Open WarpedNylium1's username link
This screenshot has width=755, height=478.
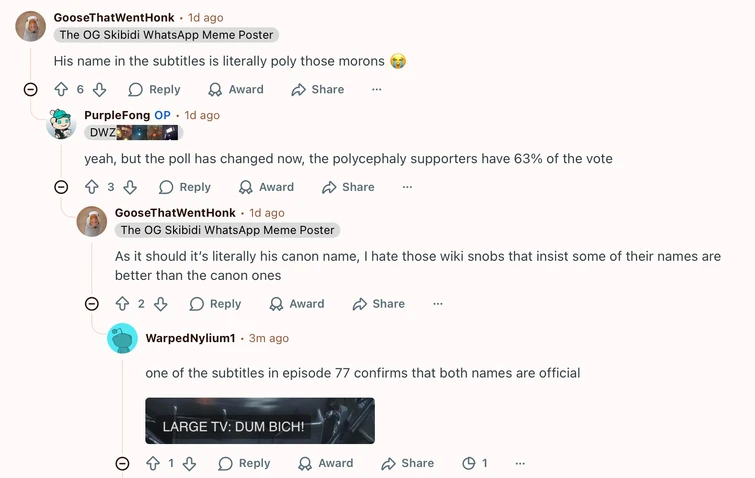pyautogui.click(x=190, y=338)
